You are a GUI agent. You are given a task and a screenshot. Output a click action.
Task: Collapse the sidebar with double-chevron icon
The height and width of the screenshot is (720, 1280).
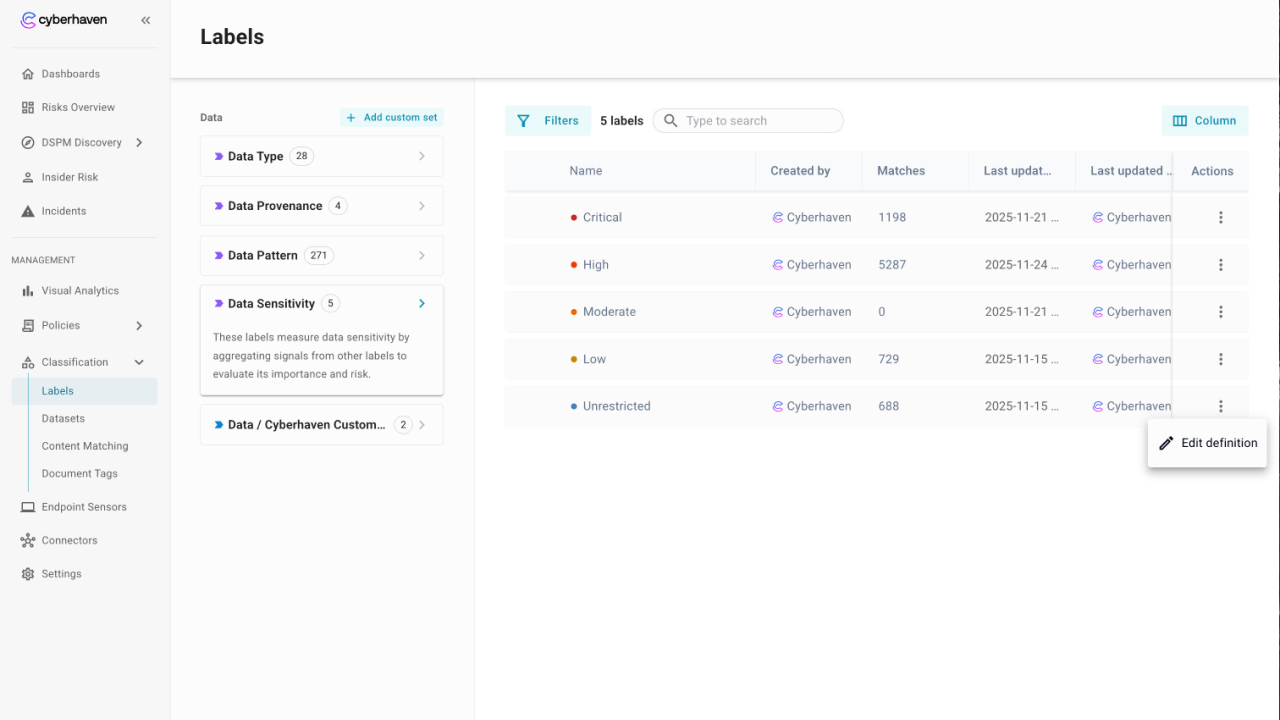pos(146,20)
